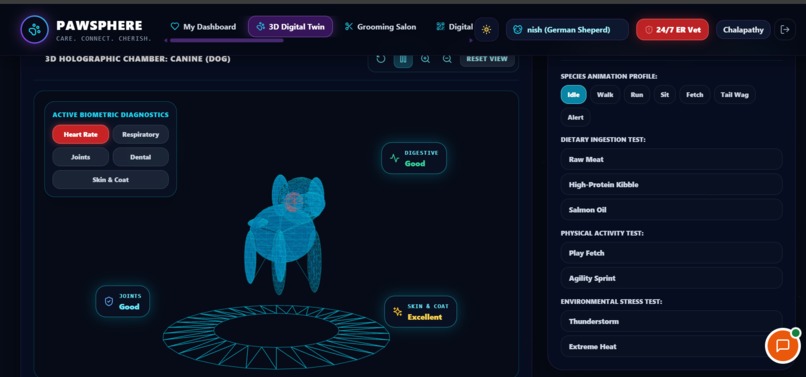The height and width of the screenshot is (377, 806).
Task: Toggle the Dental diagnostic button
Action: (140, 157)
